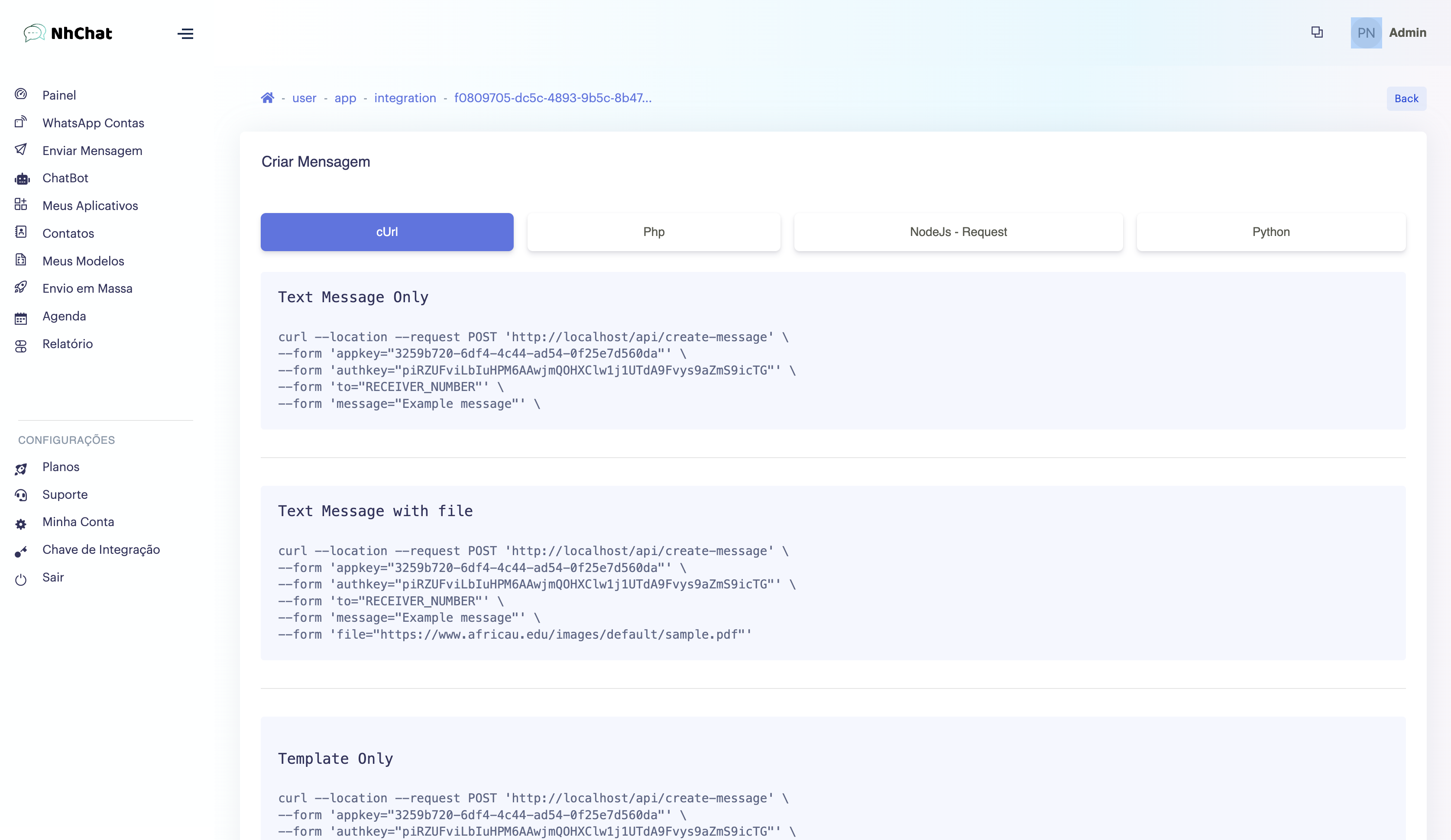The height and width of the screenshot is (840, 1451).
Task: Open Painel in the sidebar
Action: (59, 95)
